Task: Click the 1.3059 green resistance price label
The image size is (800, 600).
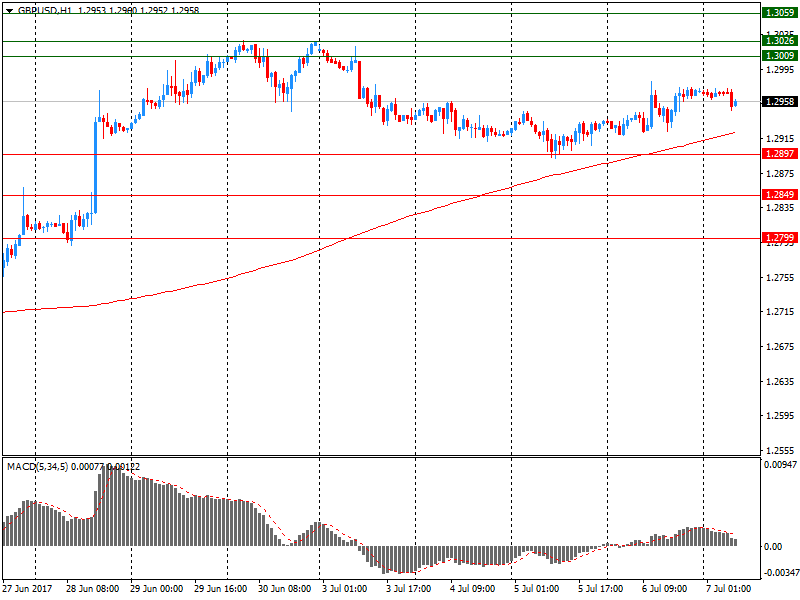Action: tap(779, 13)
